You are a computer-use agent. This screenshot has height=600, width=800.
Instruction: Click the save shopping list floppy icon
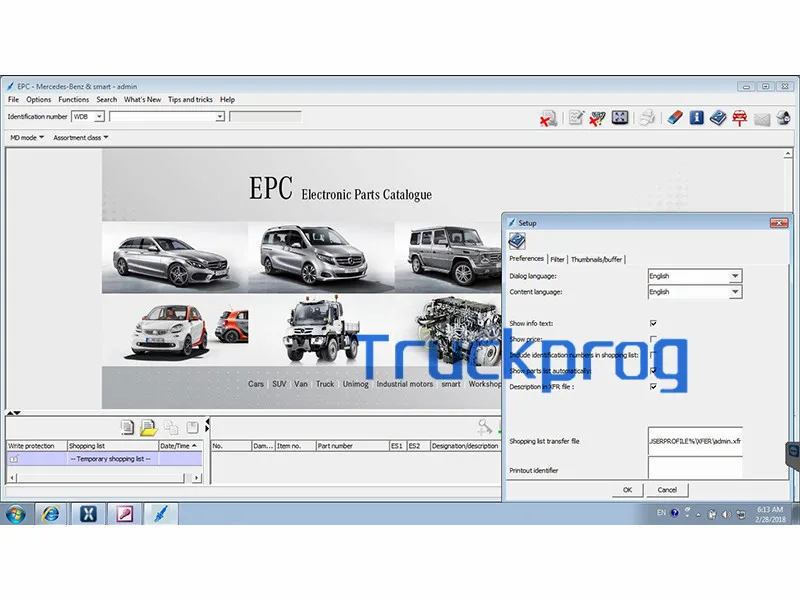click(x=192, y=427)
